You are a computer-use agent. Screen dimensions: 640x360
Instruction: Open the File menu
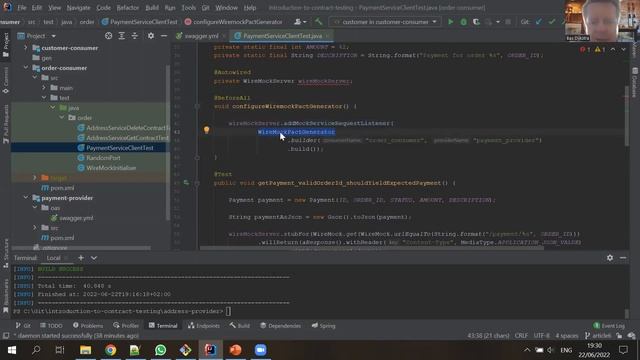(x=22, y=8)
